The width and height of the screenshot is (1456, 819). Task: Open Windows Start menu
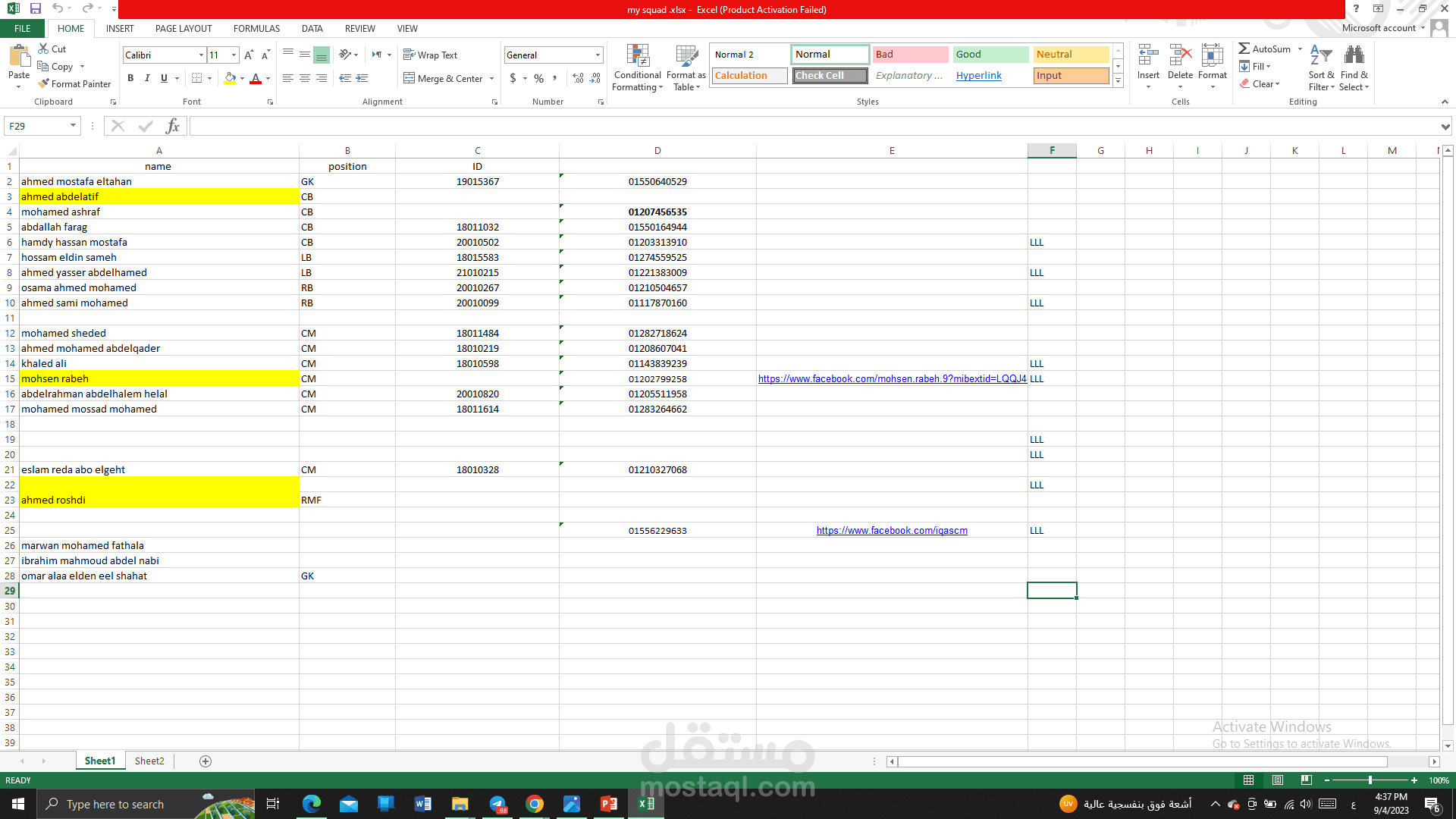[x=18, y=804]
